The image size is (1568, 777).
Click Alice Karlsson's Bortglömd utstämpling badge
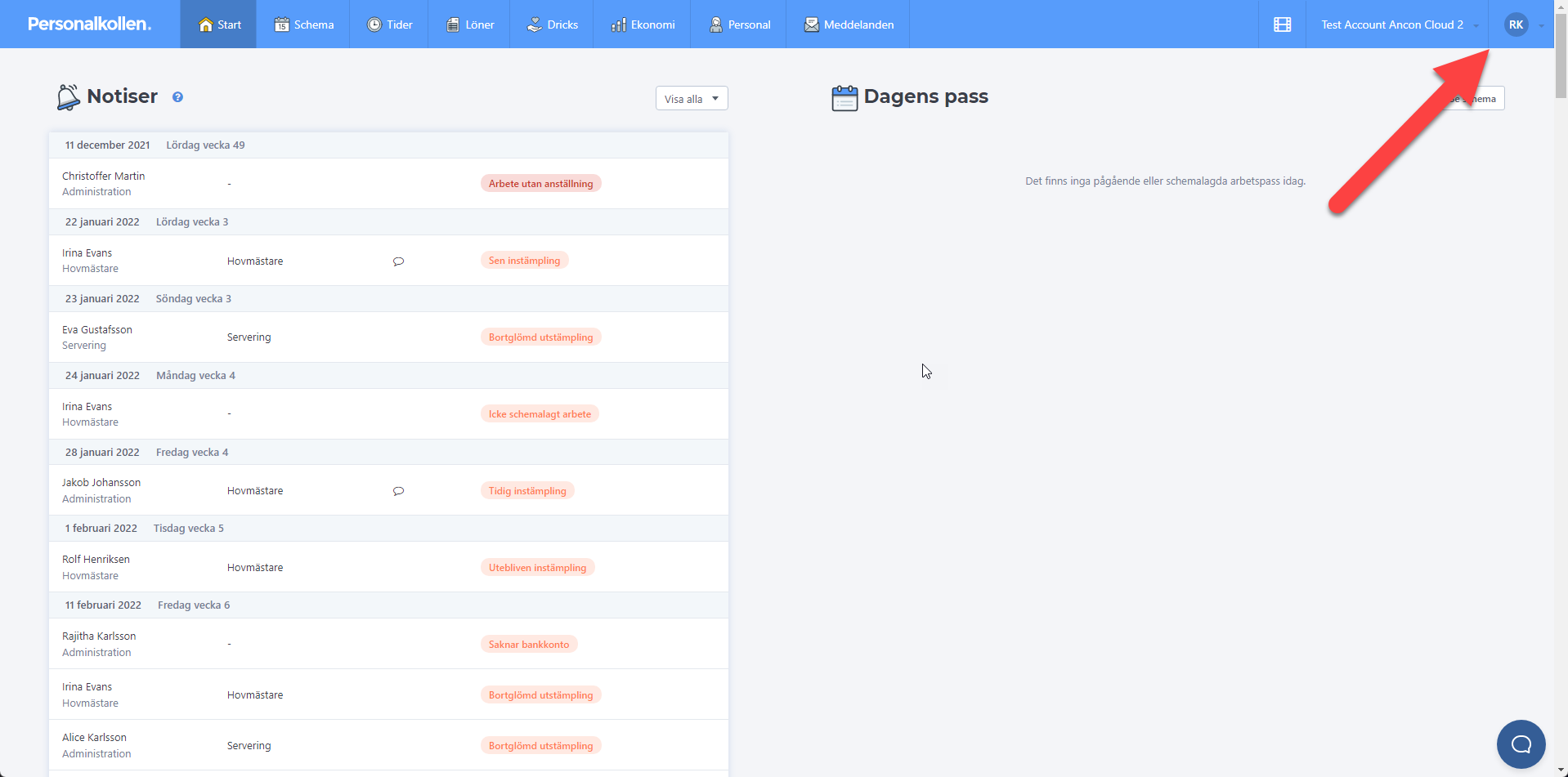(540, 745)
